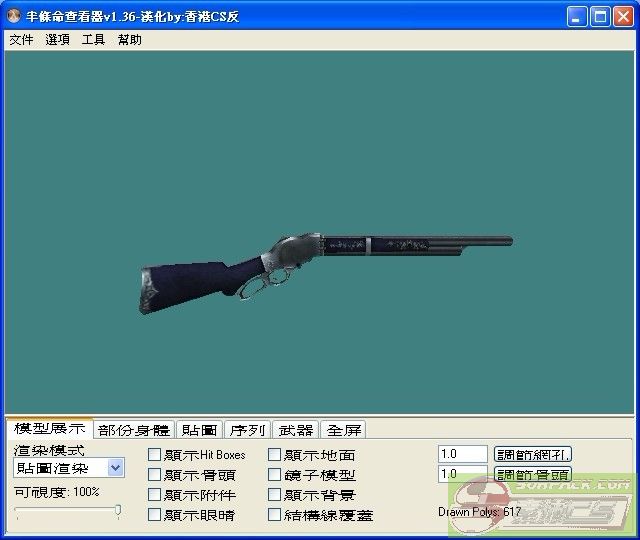The height and width of the screenshot is (540, 640).
Task: Toggle the 結構線覆蓋 checkbox
Action: pyautogui.click(x=275, y=515)
